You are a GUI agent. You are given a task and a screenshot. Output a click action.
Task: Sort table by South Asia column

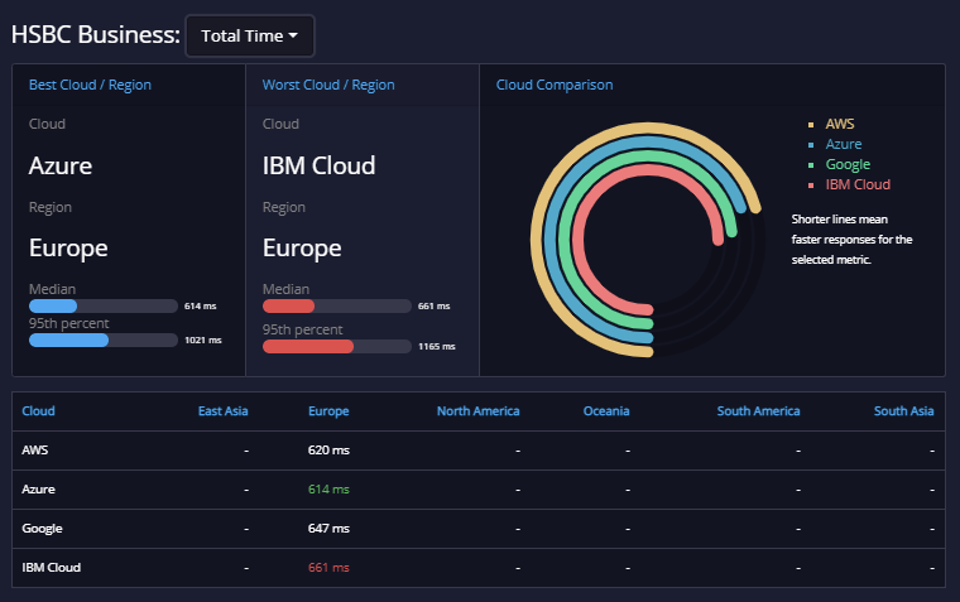[904, 411]
